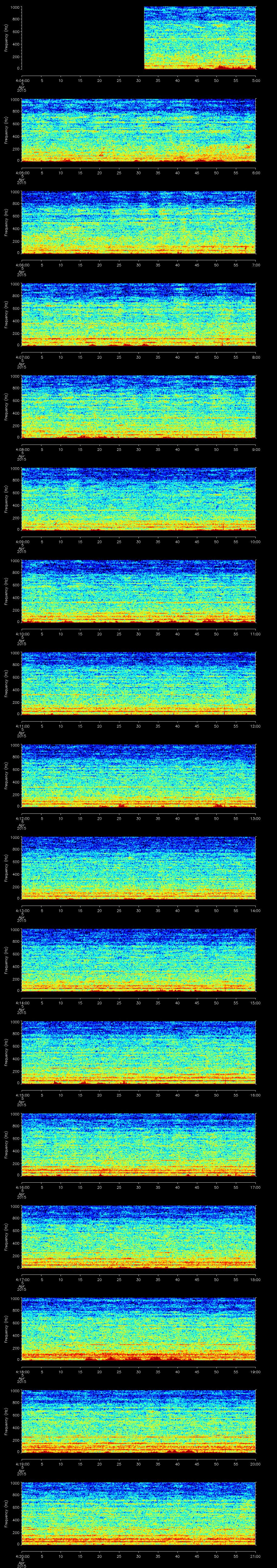Viewport: 277px width, 1568px height.
Task: Select the spectrogram panel starting at 4:19:00
Action: point(139,1421)
